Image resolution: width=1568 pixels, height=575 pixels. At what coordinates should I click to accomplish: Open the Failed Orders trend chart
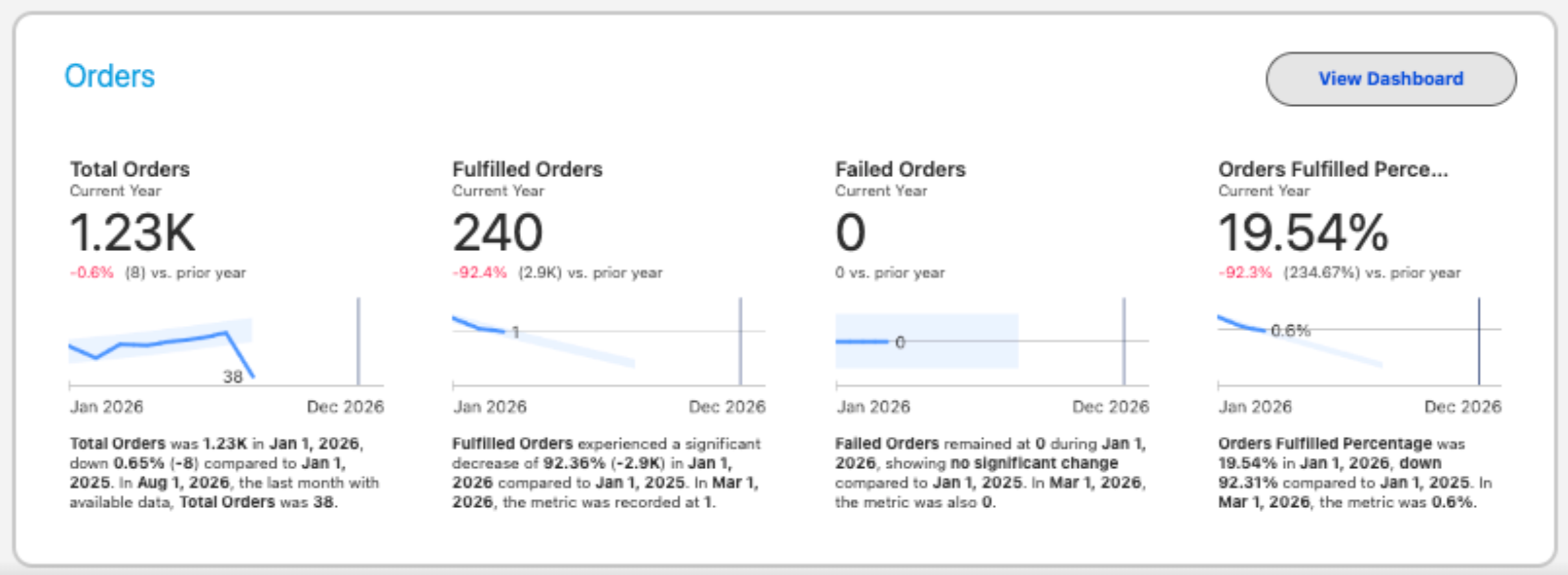point(992,342)
